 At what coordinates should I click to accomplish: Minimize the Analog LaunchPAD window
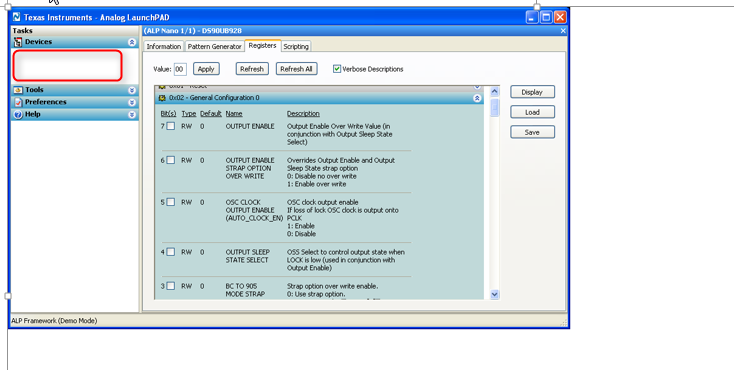(532, 17)
